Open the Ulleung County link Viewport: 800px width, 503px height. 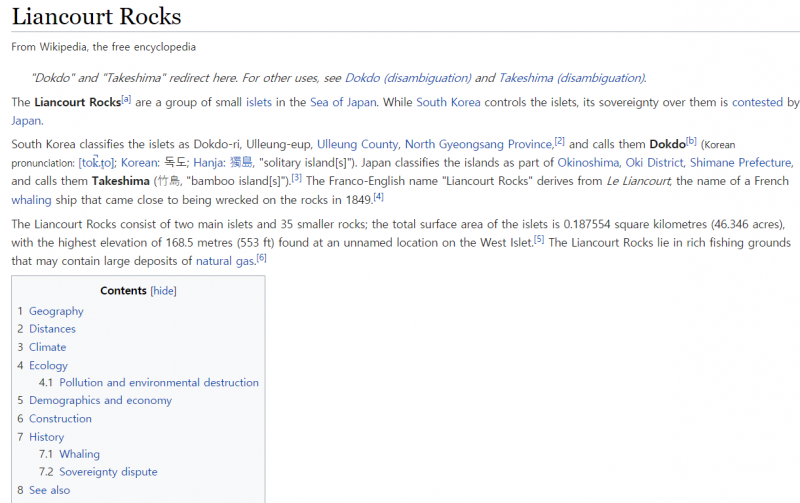[x=357, y=144]
